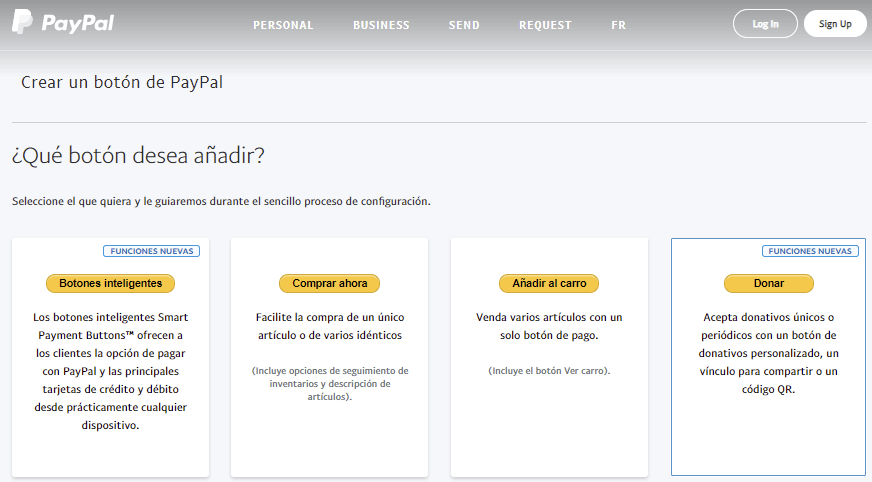This screenshot has height=482, width=872.
Task: Click 'Venda varios artículos con un' text
Action: tap(549, 317)
